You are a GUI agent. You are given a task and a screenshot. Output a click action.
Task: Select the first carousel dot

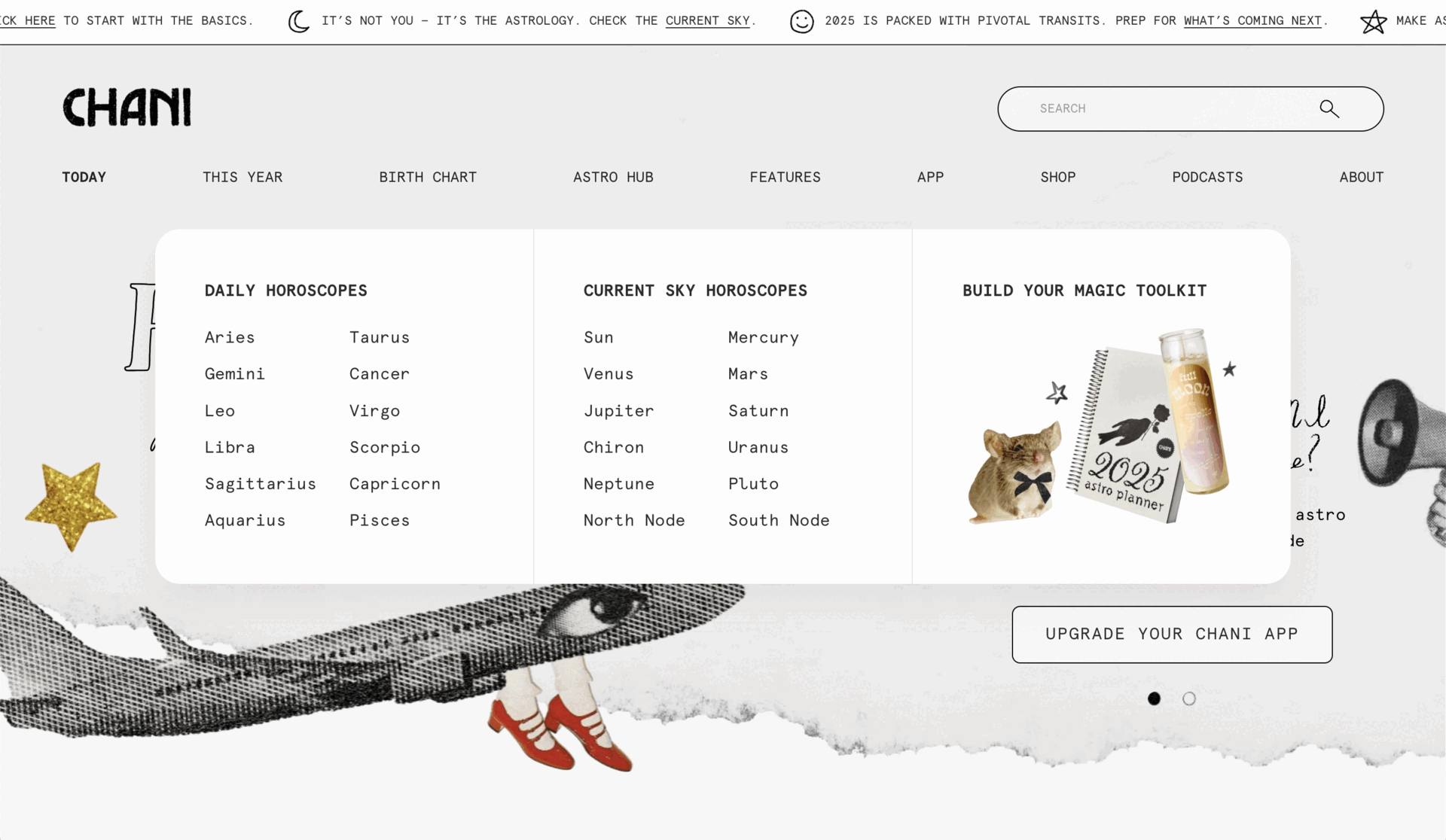pyautogui.click(x=1154, y=698)
